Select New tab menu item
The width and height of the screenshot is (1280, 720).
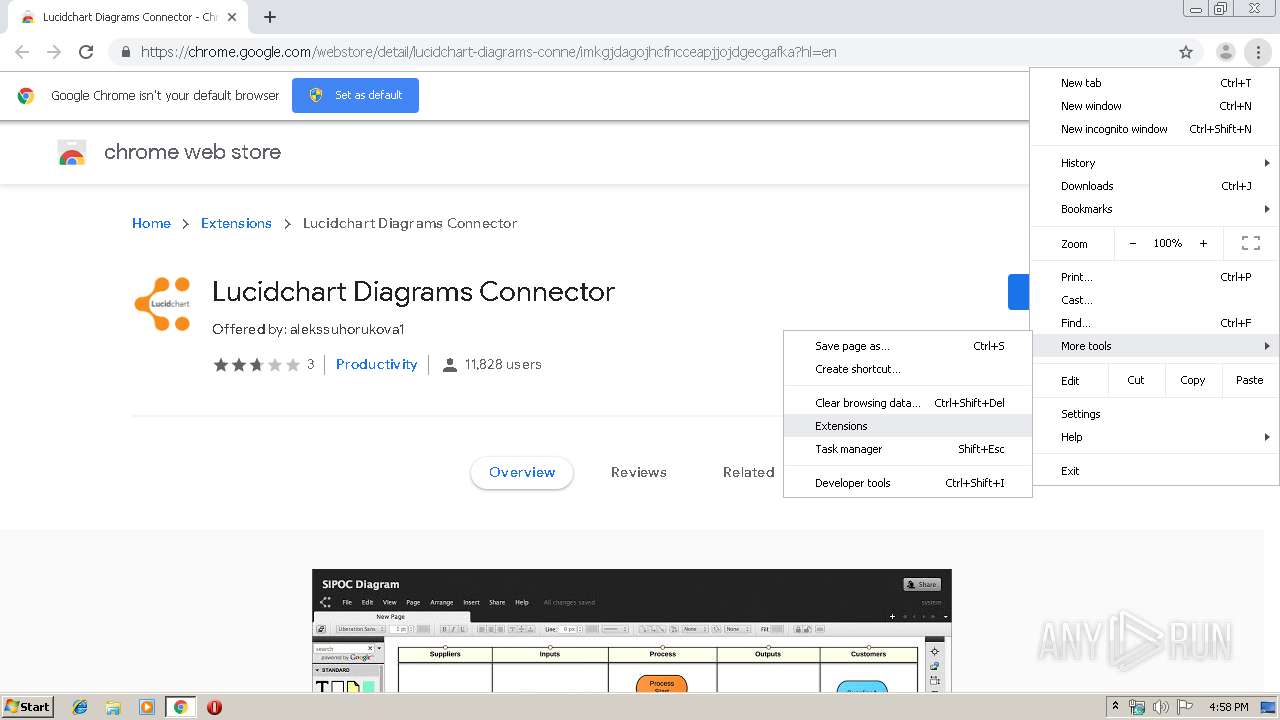[x=1155, y=83]
